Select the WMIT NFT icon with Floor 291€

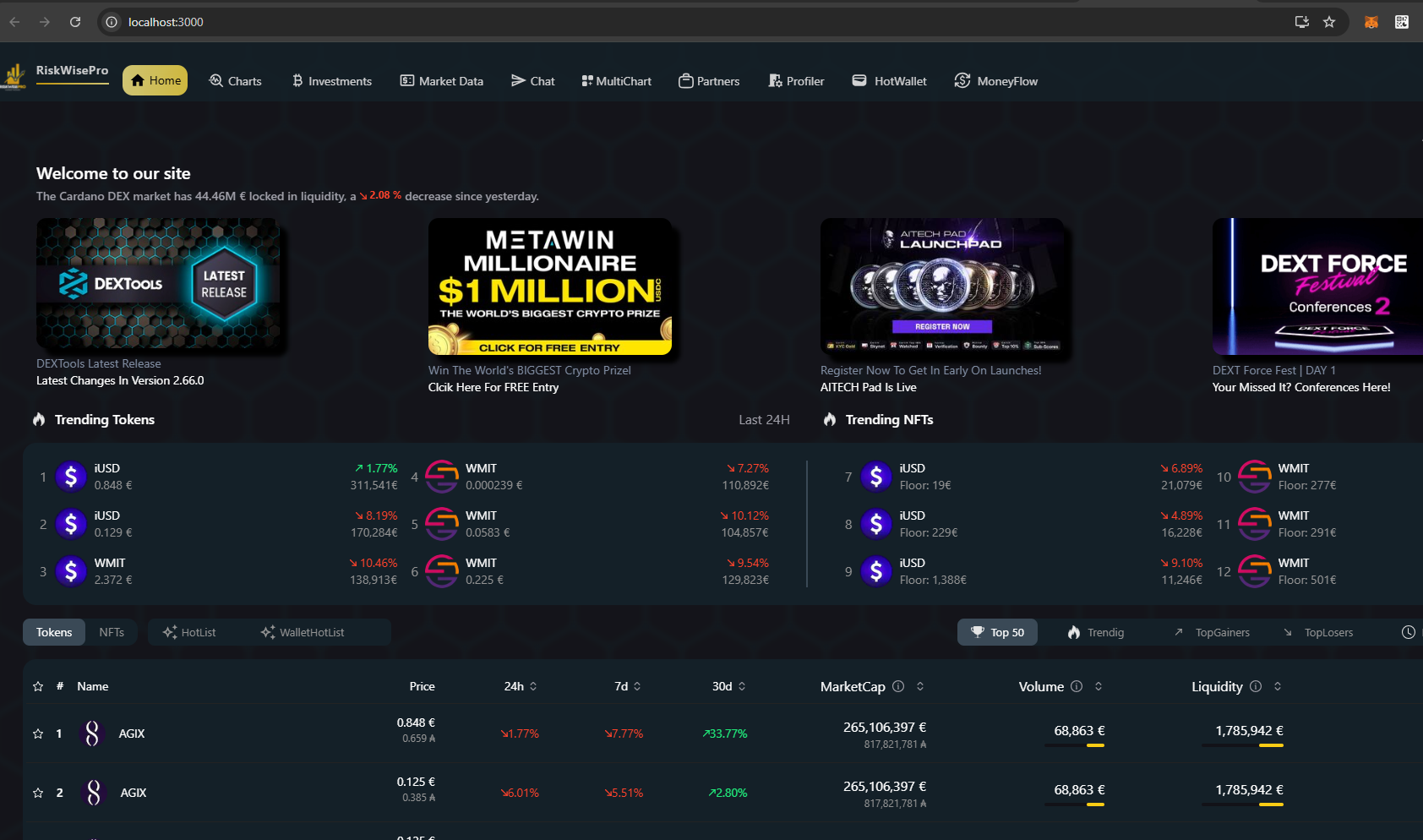click(1255, 524)
